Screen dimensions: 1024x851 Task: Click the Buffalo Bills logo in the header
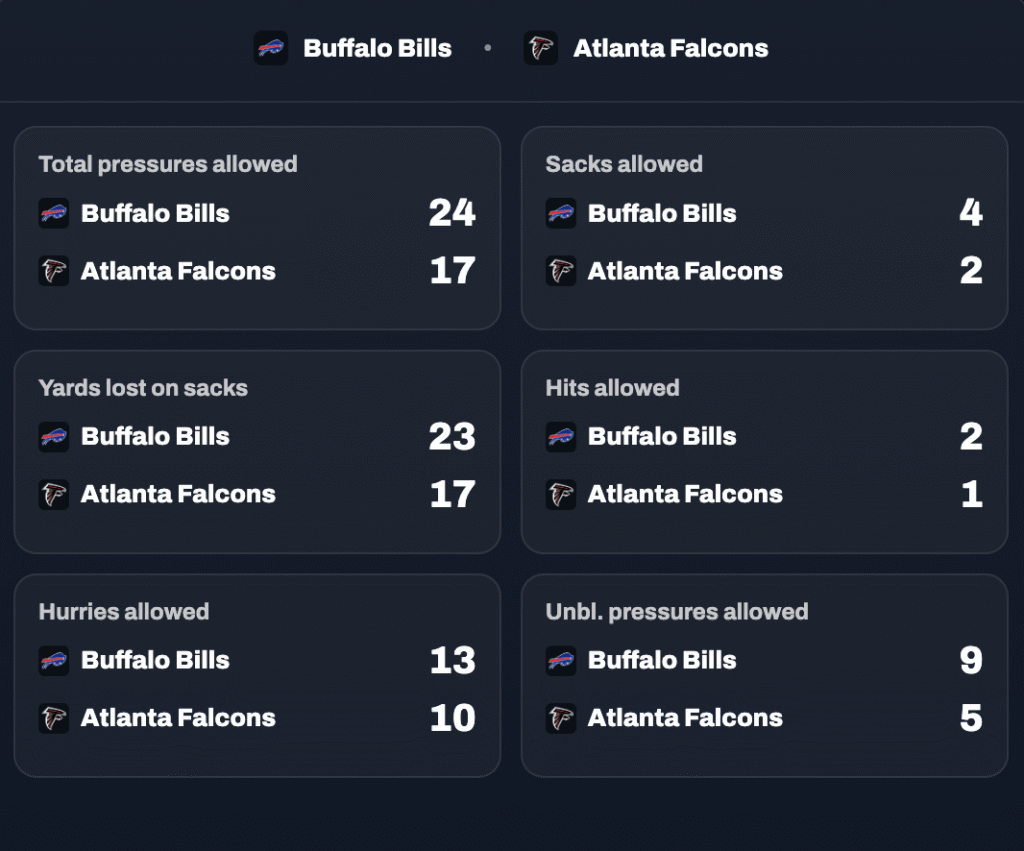point(271,48)
